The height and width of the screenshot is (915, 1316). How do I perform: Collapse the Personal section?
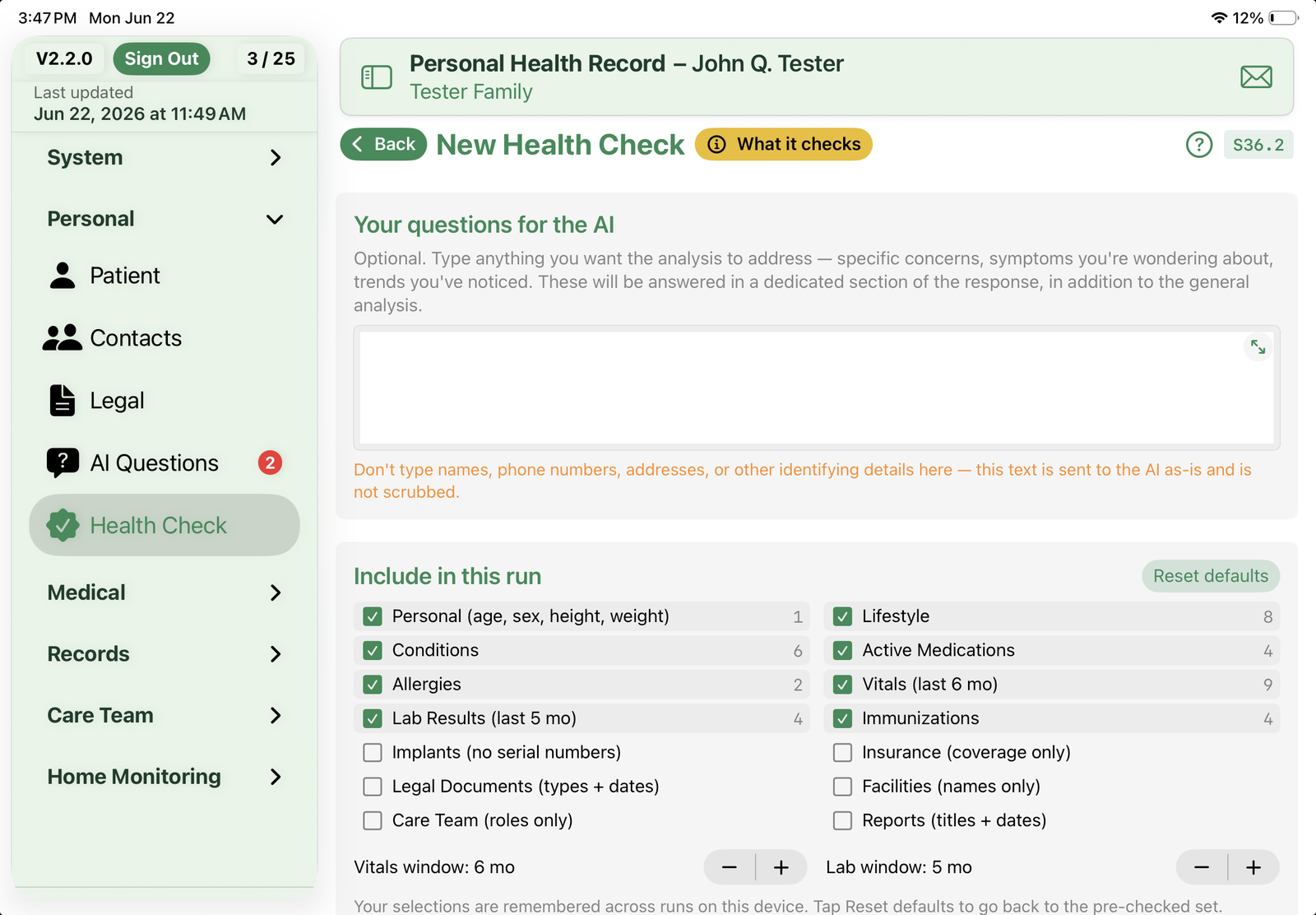point(164,219)
